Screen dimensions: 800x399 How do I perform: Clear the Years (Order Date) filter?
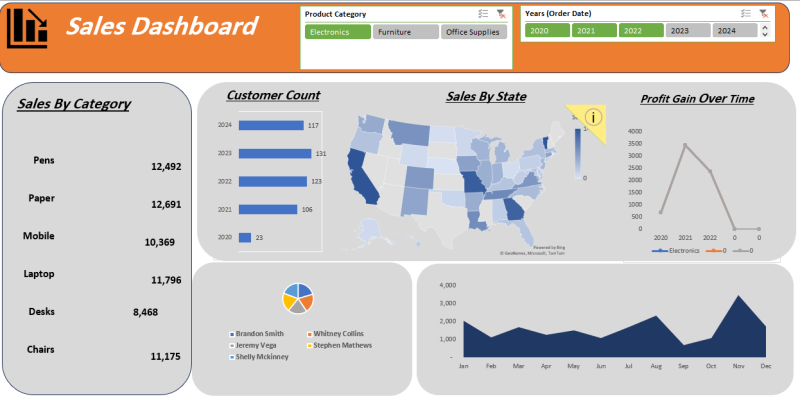click(x=763, y=14)
